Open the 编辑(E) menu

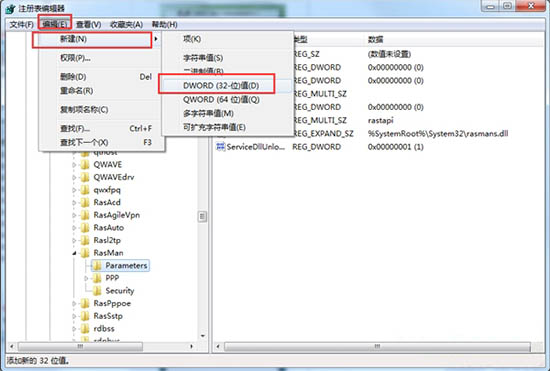click(x=54, y=25)
